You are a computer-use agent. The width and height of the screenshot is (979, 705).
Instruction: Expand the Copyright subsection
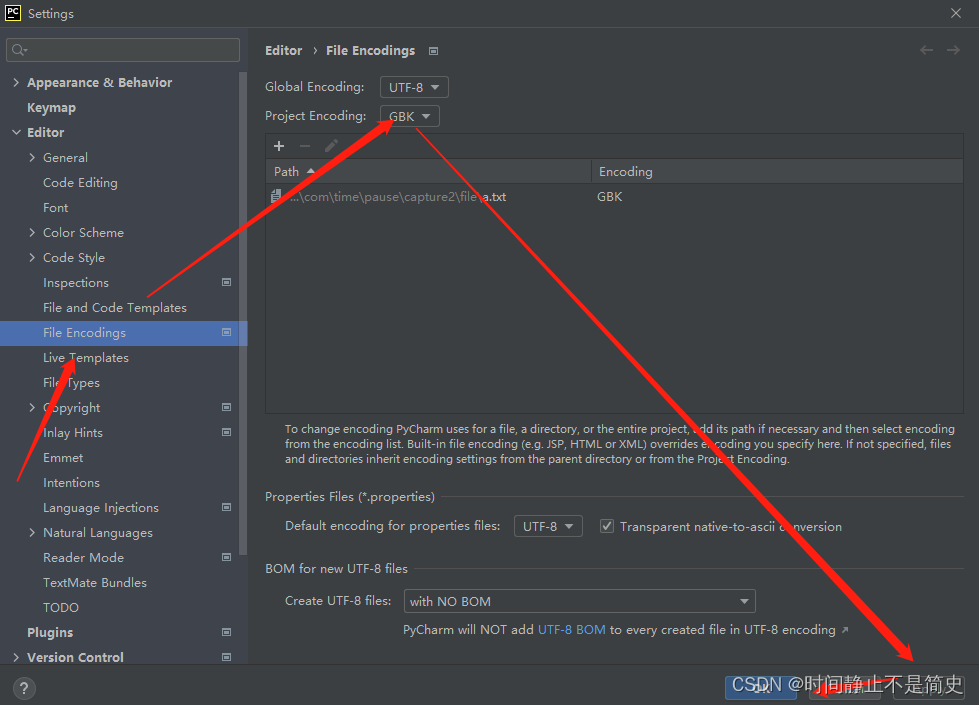click(x=32, y=407)
